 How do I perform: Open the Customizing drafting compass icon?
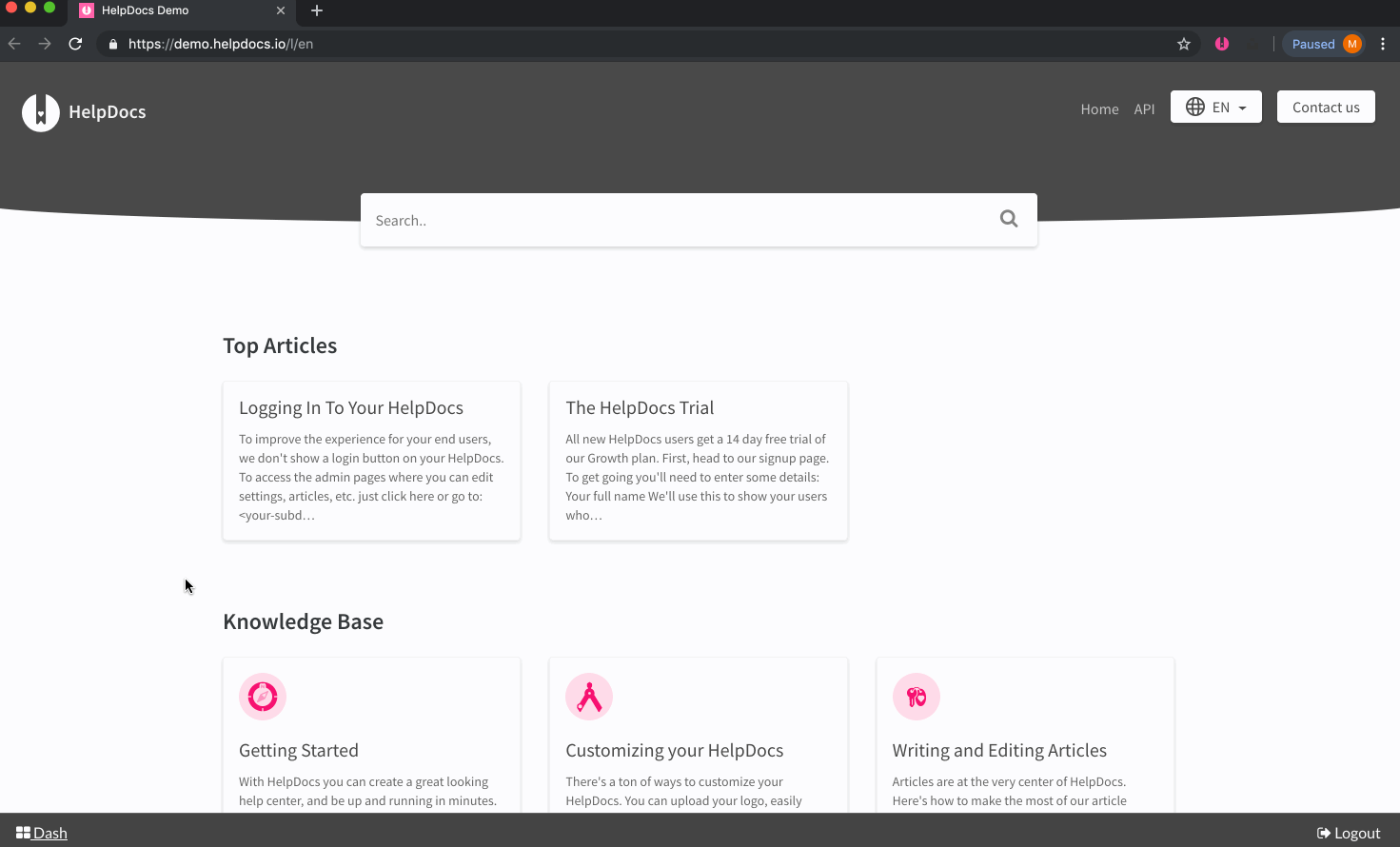589,697
